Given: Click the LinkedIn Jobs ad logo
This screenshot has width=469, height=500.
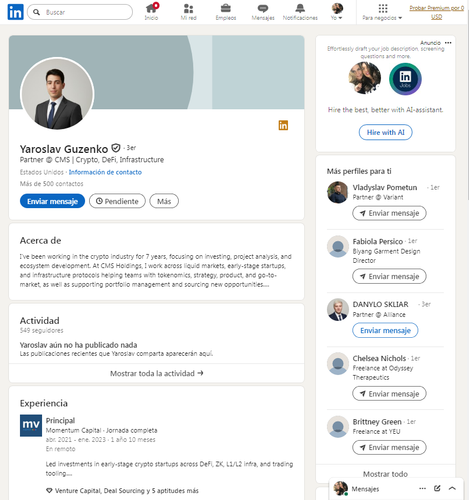Looking at the screenshot, I should [x=405, y=79].
